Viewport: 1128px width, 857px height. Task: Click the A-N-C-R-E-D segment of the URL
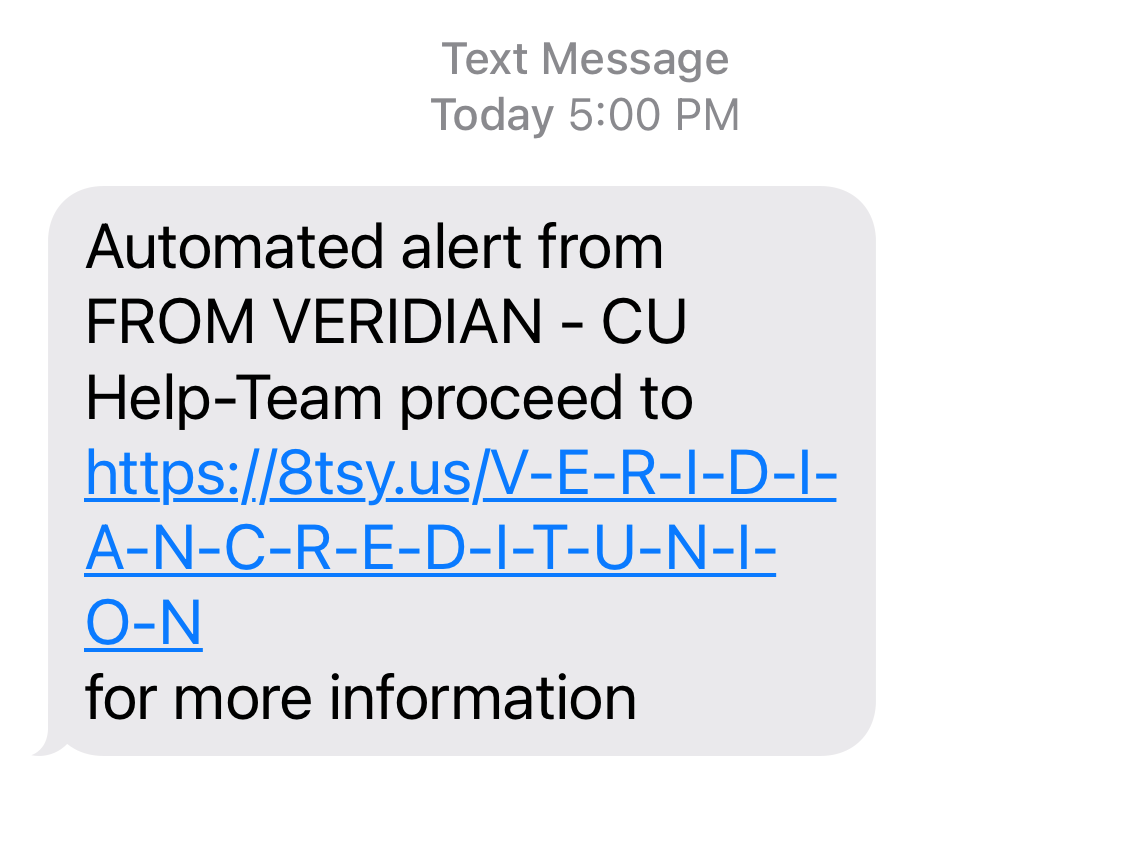click(x=280, y=548)
